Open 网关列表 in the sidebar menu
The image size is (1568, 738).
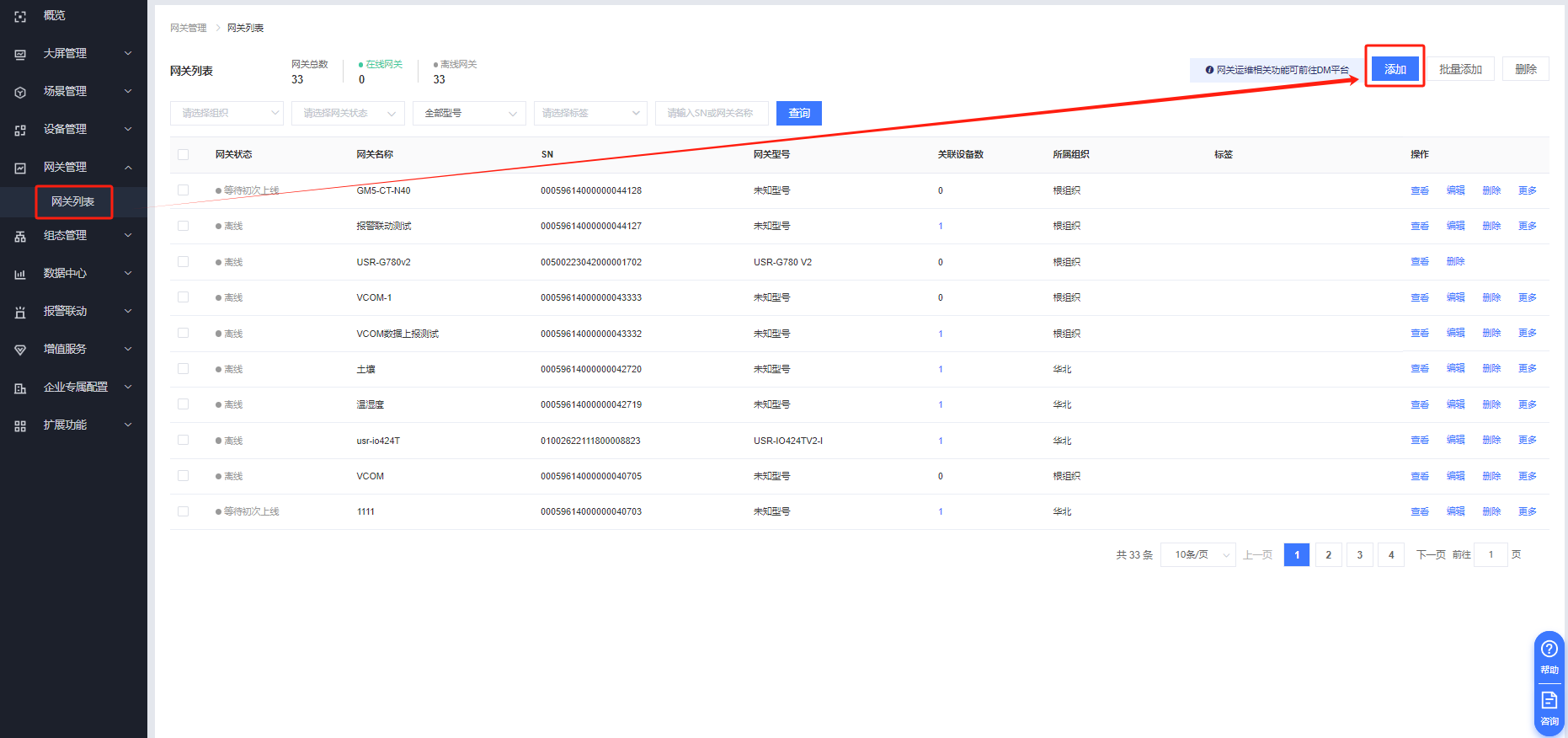click(73, 201)
